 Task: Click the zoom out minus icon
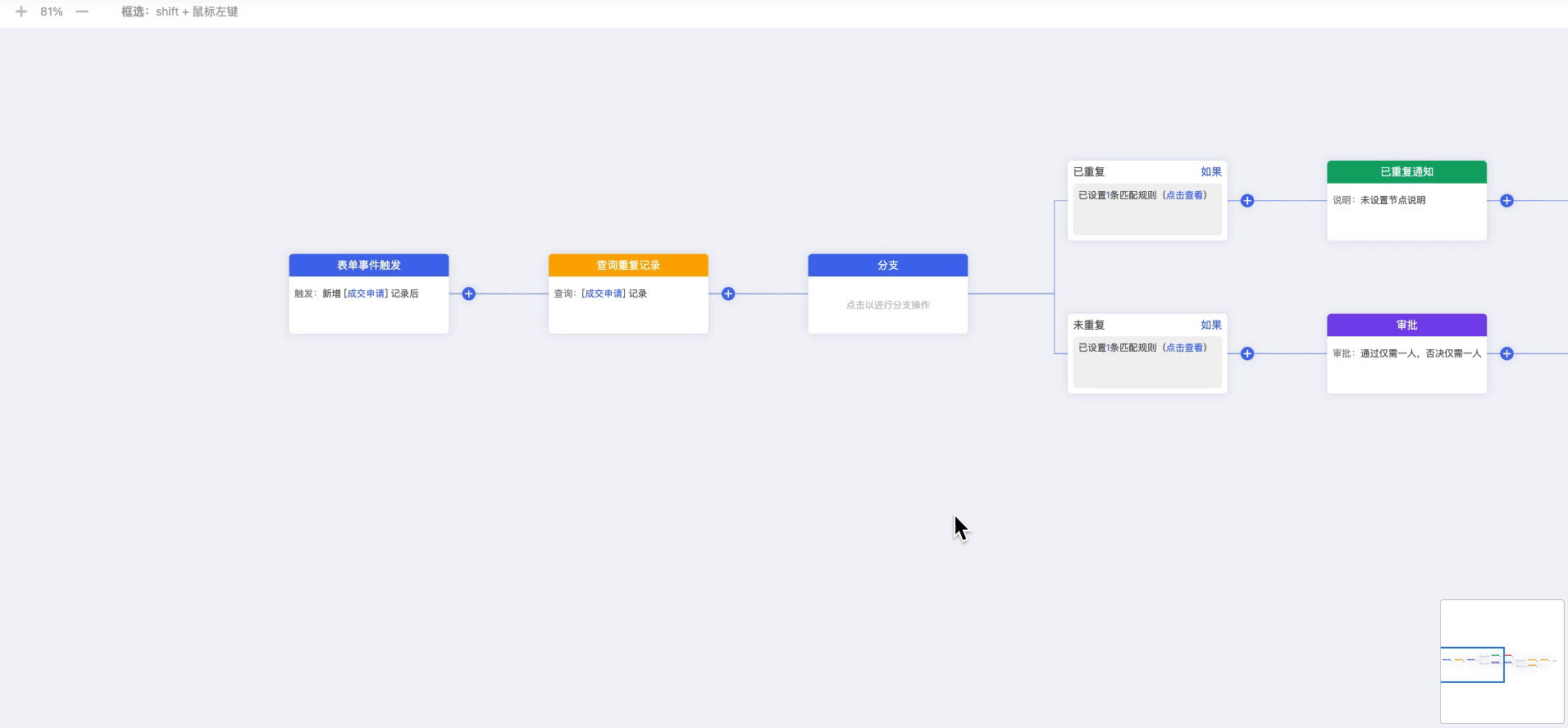click(82, 11)
